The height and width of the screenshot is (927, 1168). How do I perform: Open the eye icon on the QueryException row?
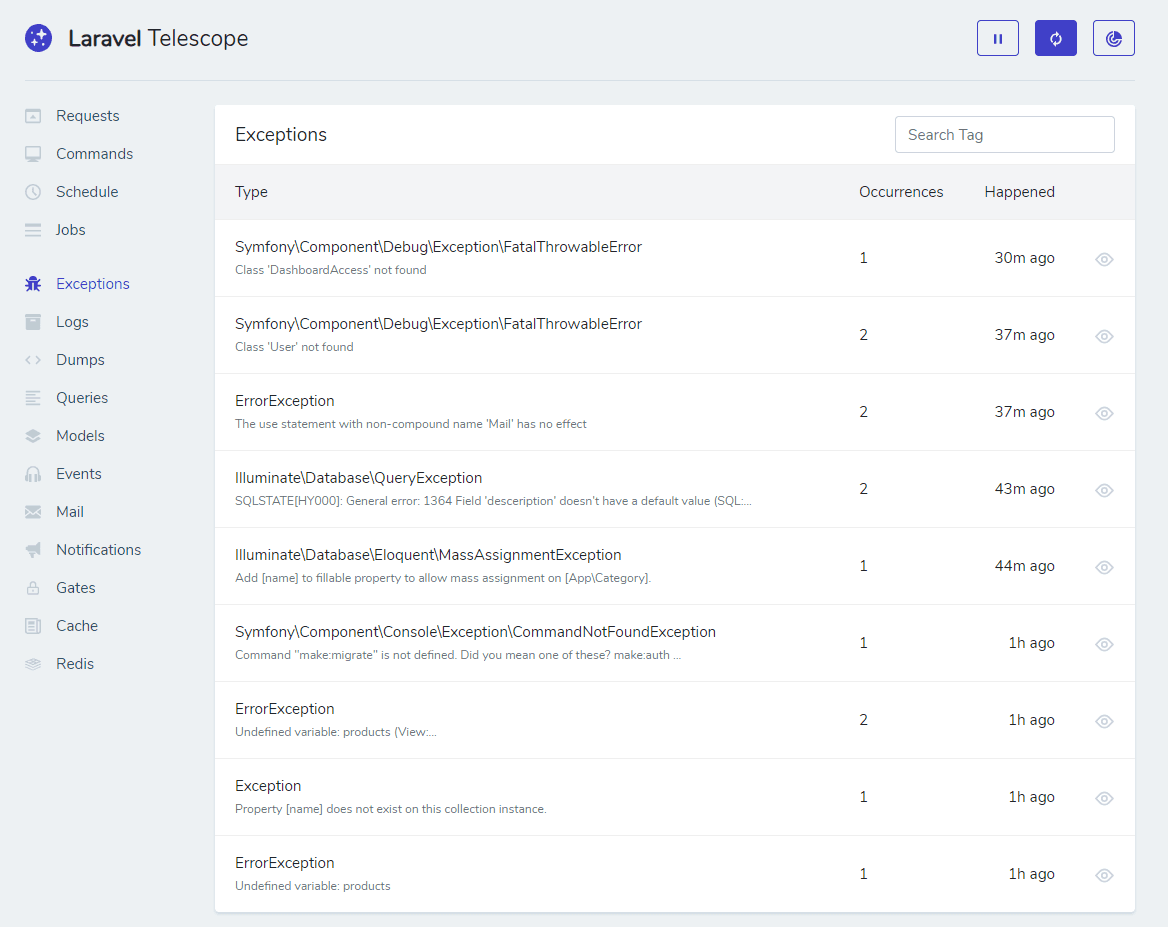click(1104, 490)
